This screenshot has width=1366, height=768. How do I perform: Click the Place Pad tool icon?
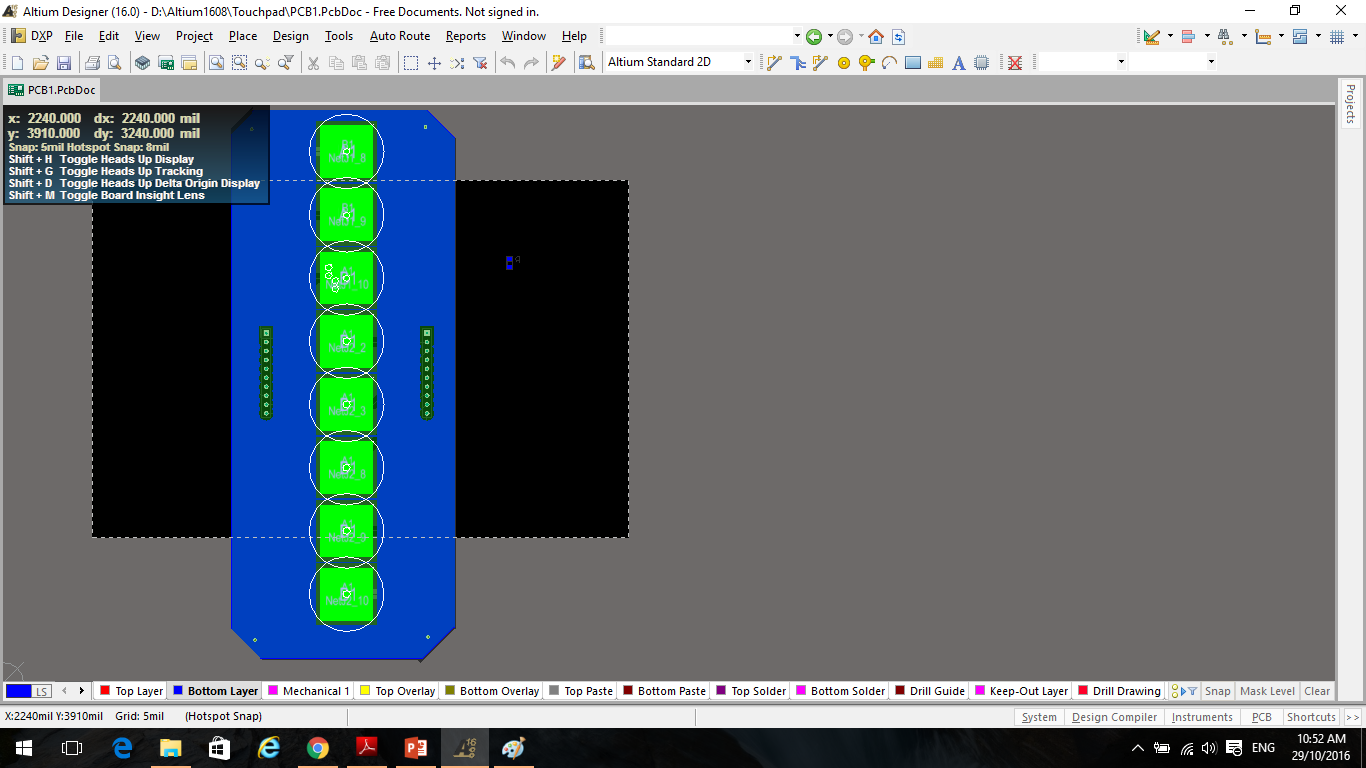843,62
